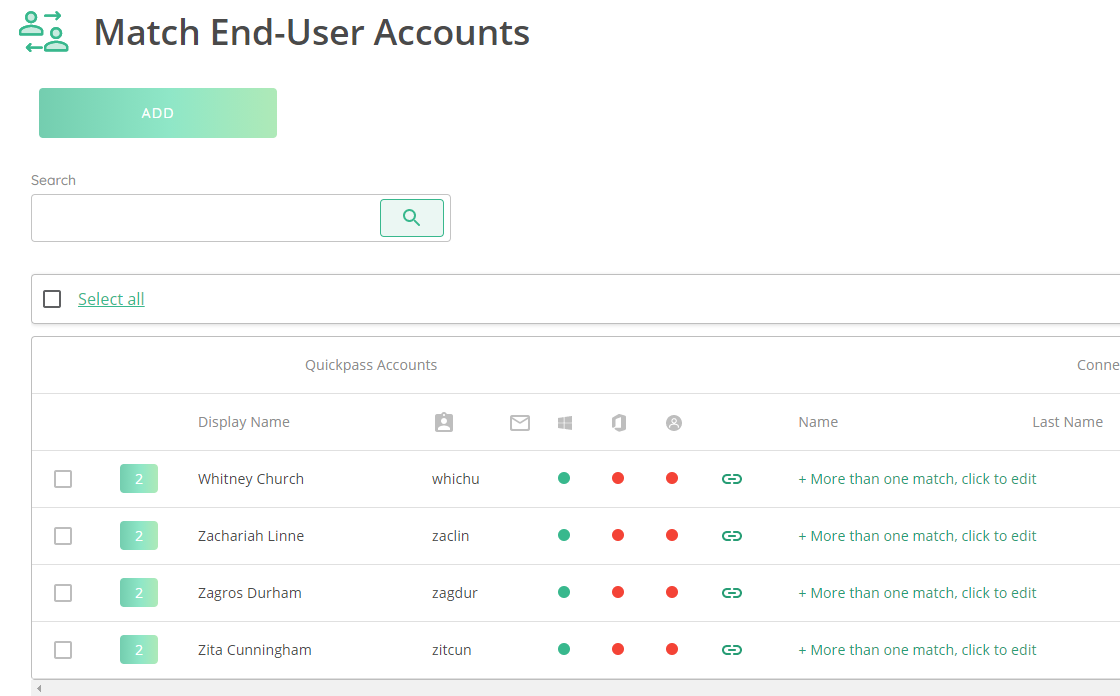Click the 2 badge for Zita Cunningham

139,650
